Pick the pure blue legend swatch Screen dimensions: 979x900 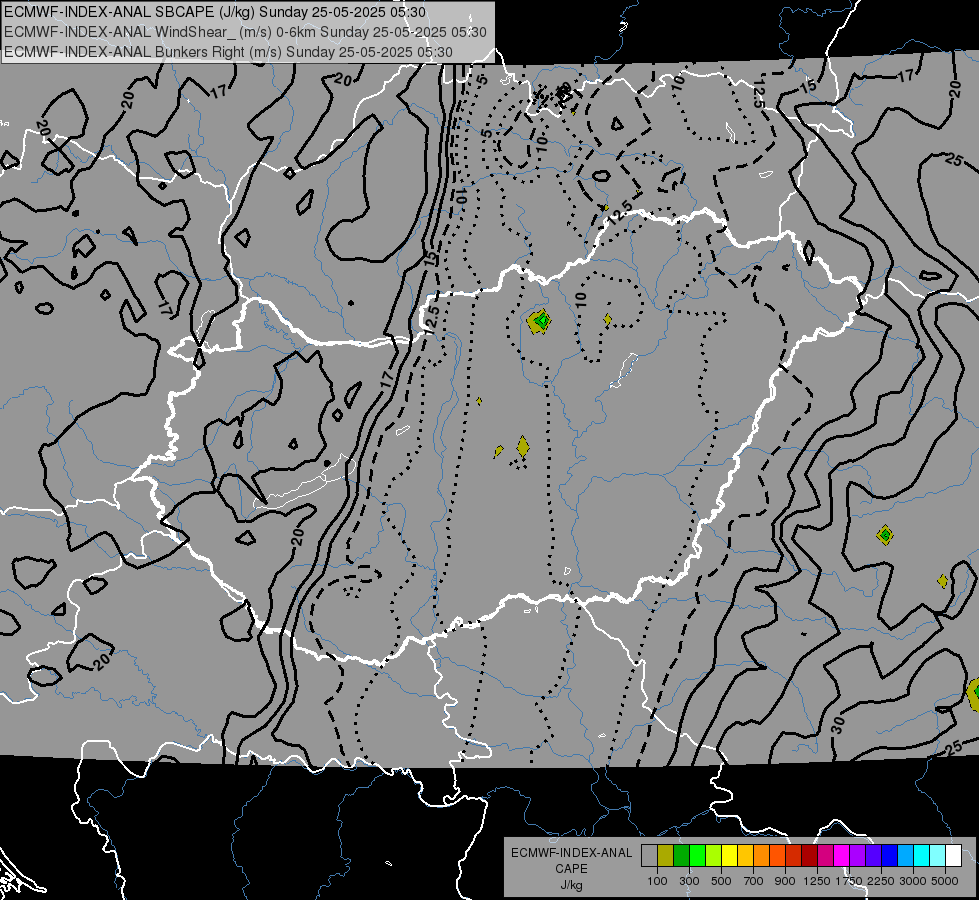[x=889, y=855]
